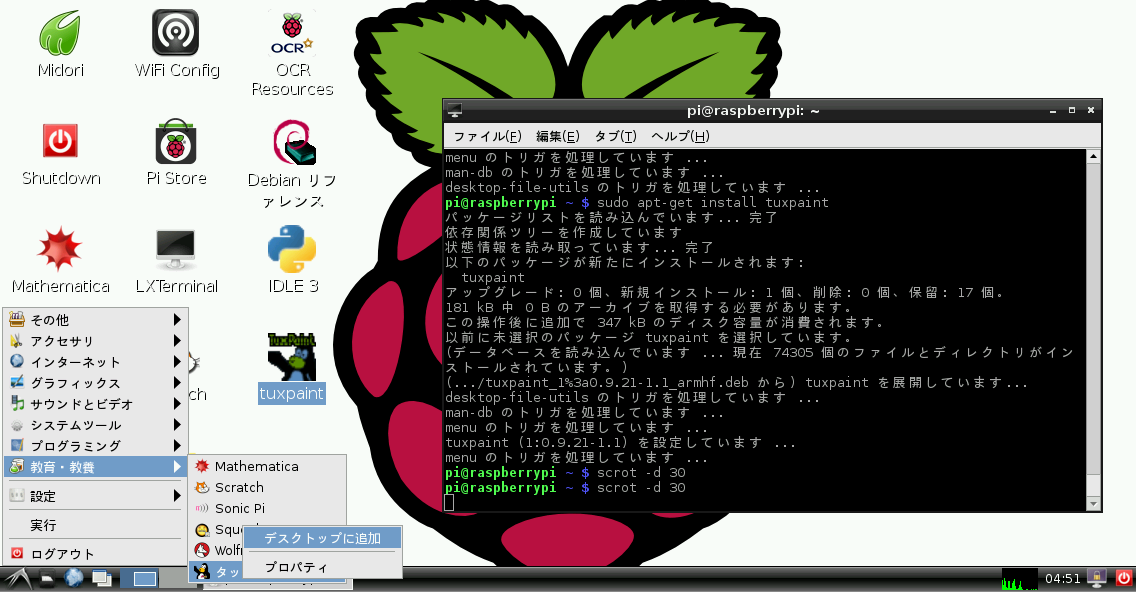The height and width of the screenshot is (592, 1136).
Task: Choose デスクトップに追加 in the context menu
Action: (x=322, y=538)
